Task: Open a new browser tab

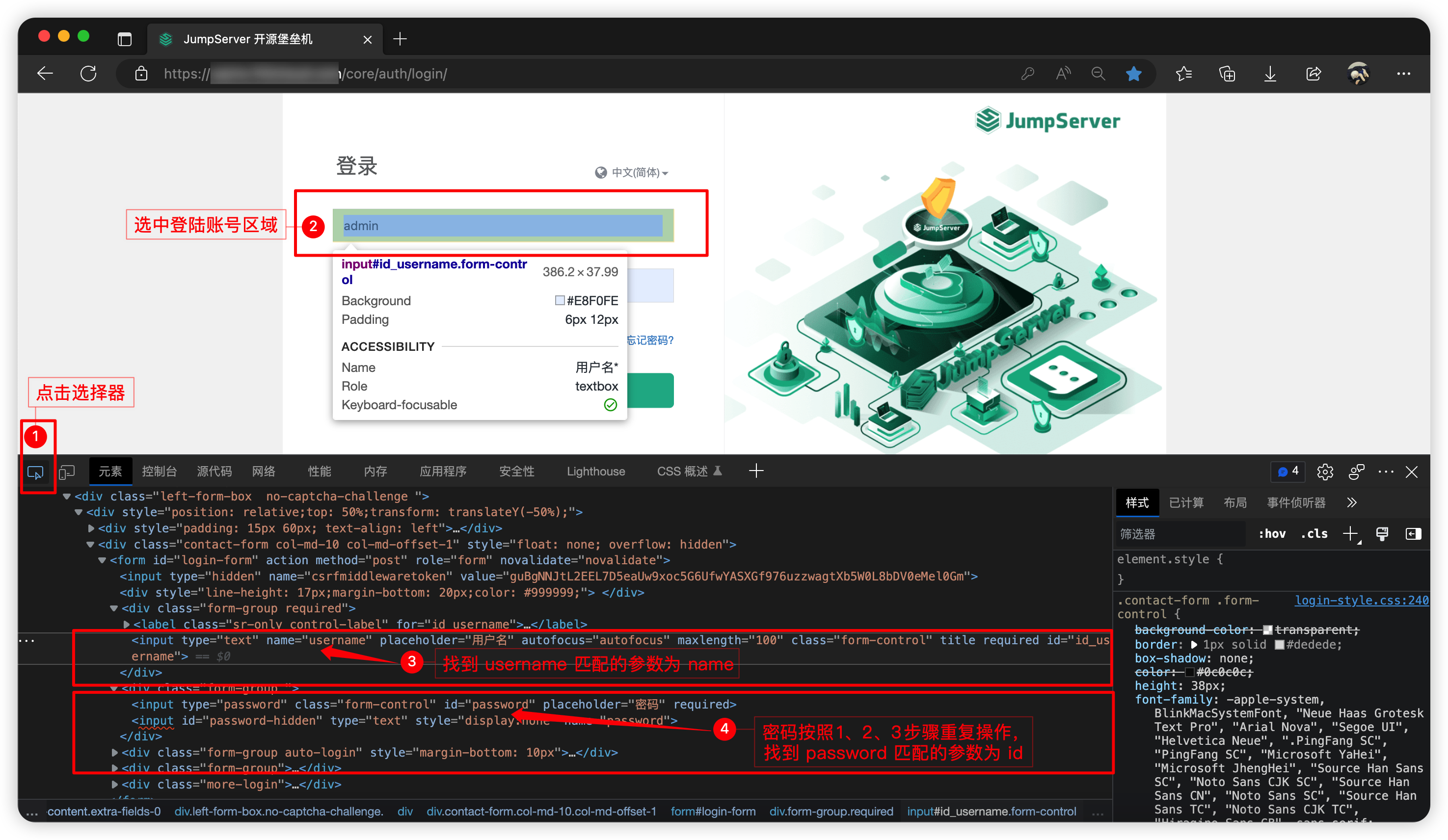Action: 400,39
